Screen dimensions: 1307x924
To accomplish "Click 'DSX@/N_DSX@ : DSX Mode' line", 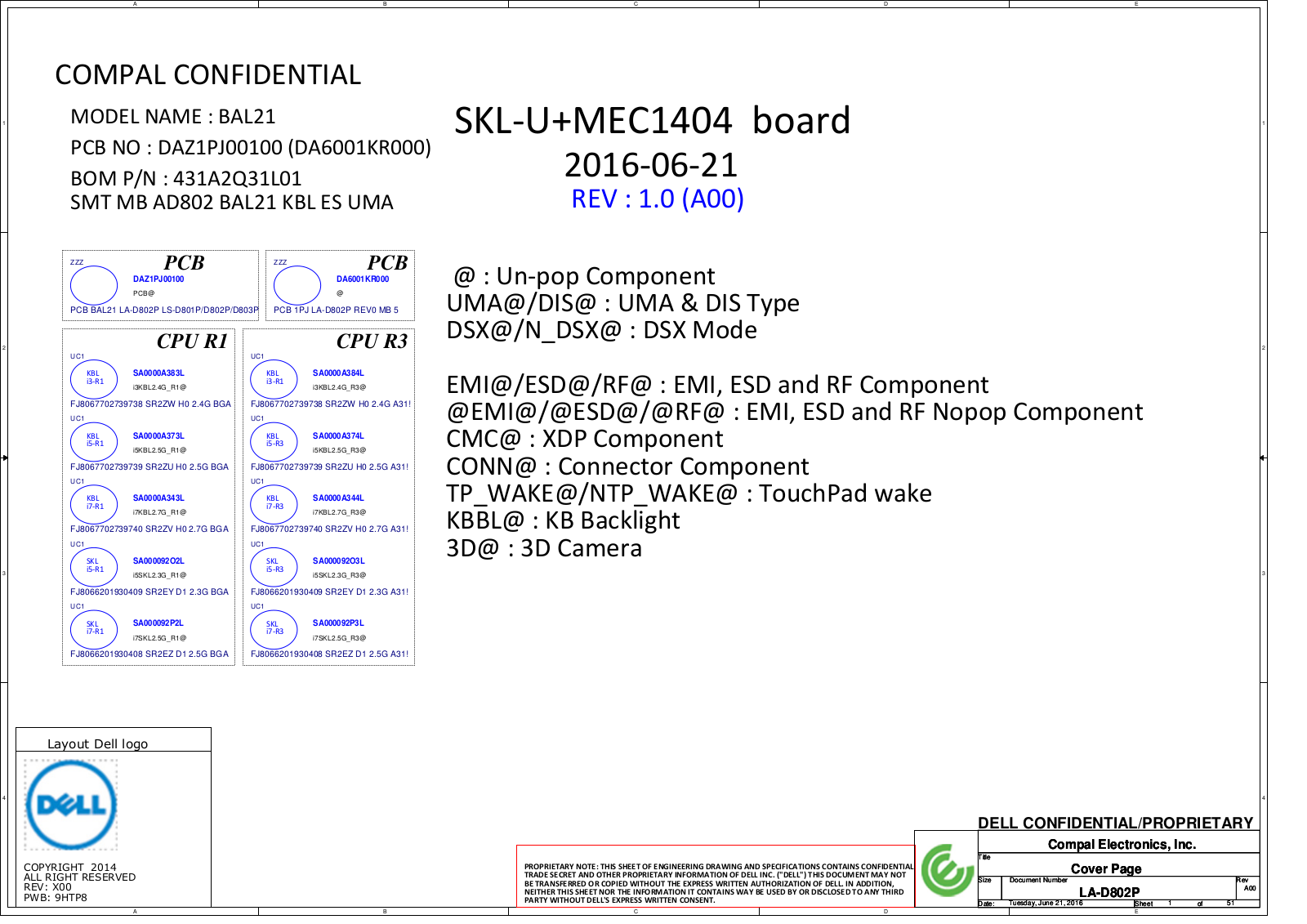I will pyautogui.click(x=601, y=330).
